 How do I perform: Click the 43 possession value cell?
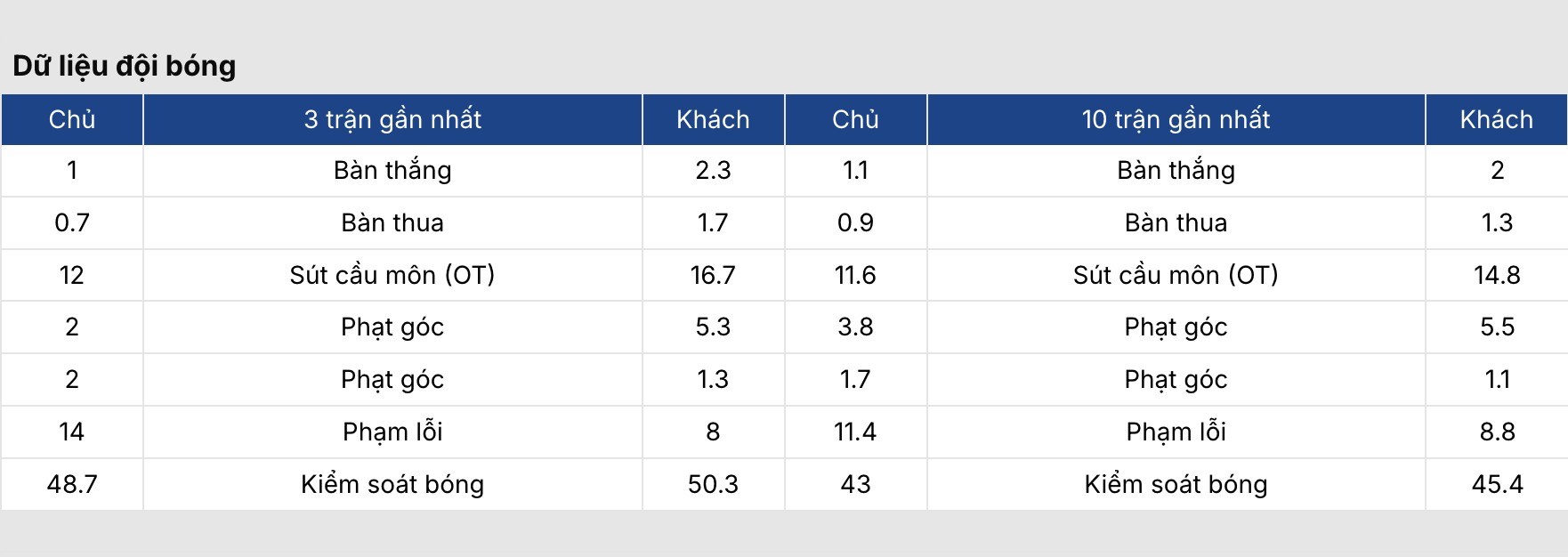coord(855,484)
